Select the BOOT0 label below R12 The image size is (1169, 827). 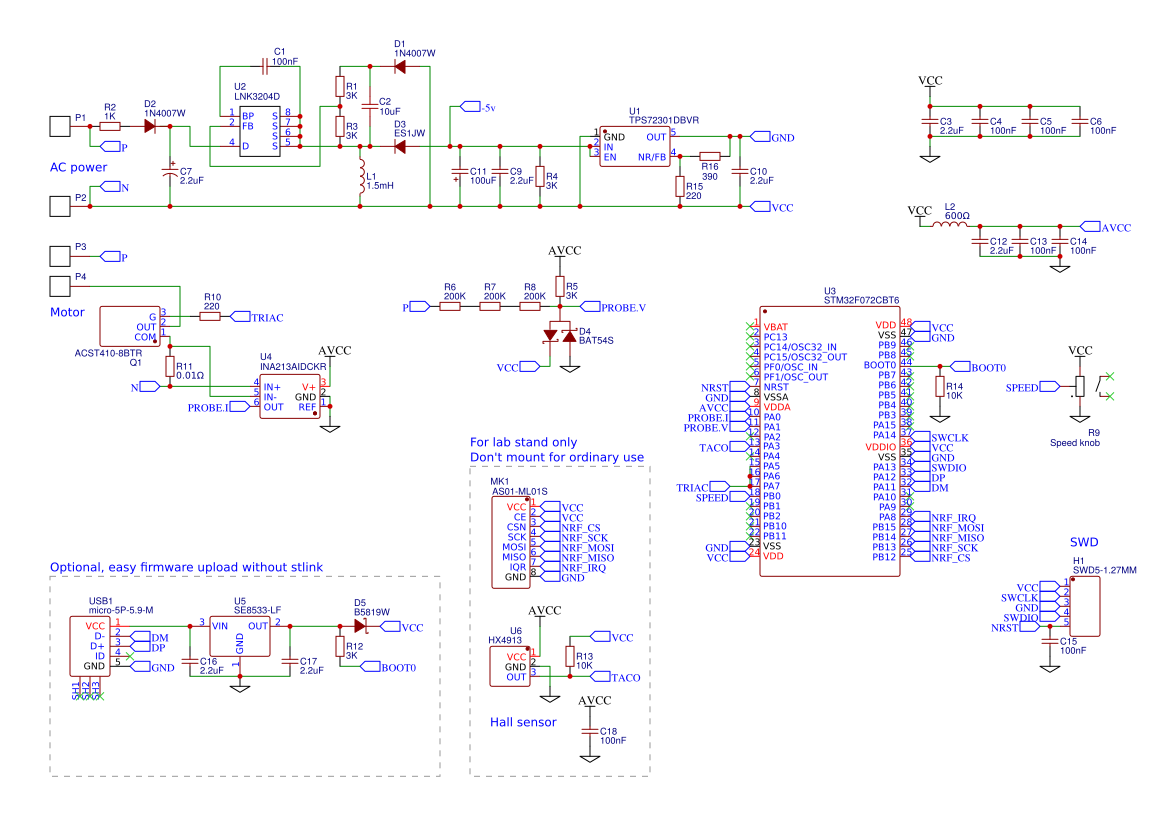[388, 667]
